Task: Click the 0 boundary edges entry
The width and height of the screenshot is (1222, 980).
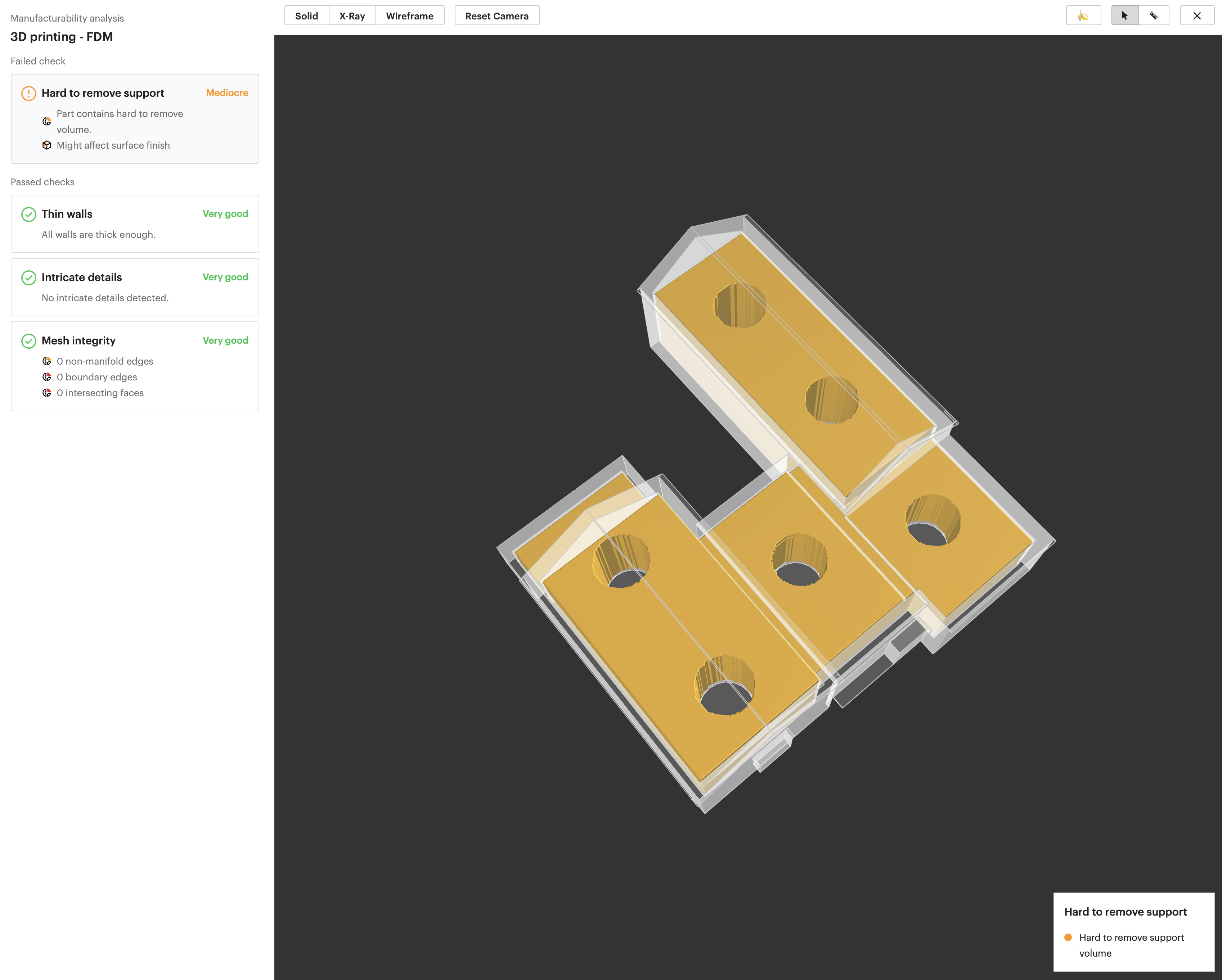Action: [97, 377]
